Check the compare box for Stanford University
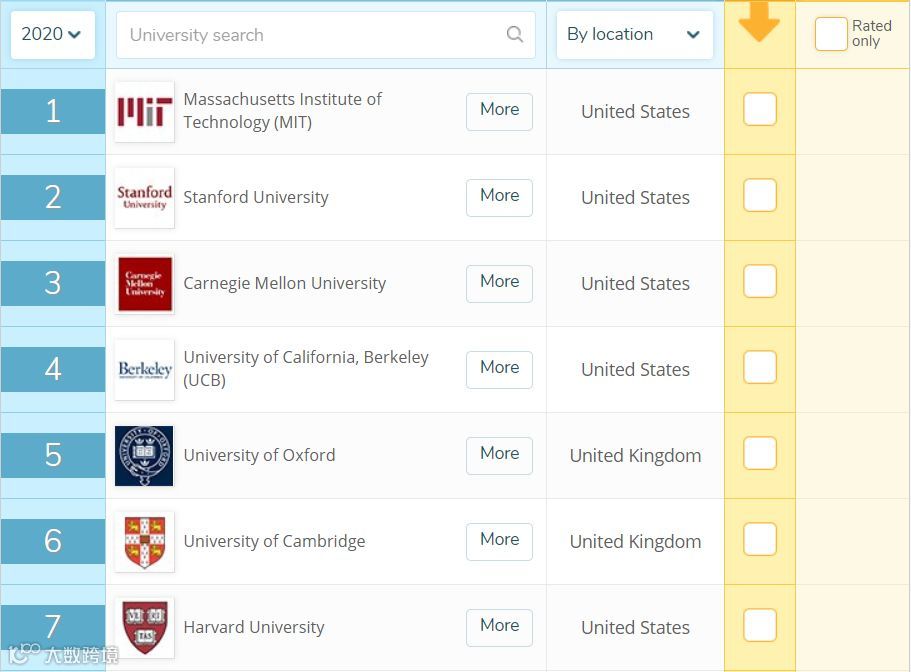This screenshot has height=672, width=911. [x=760, y=195]
